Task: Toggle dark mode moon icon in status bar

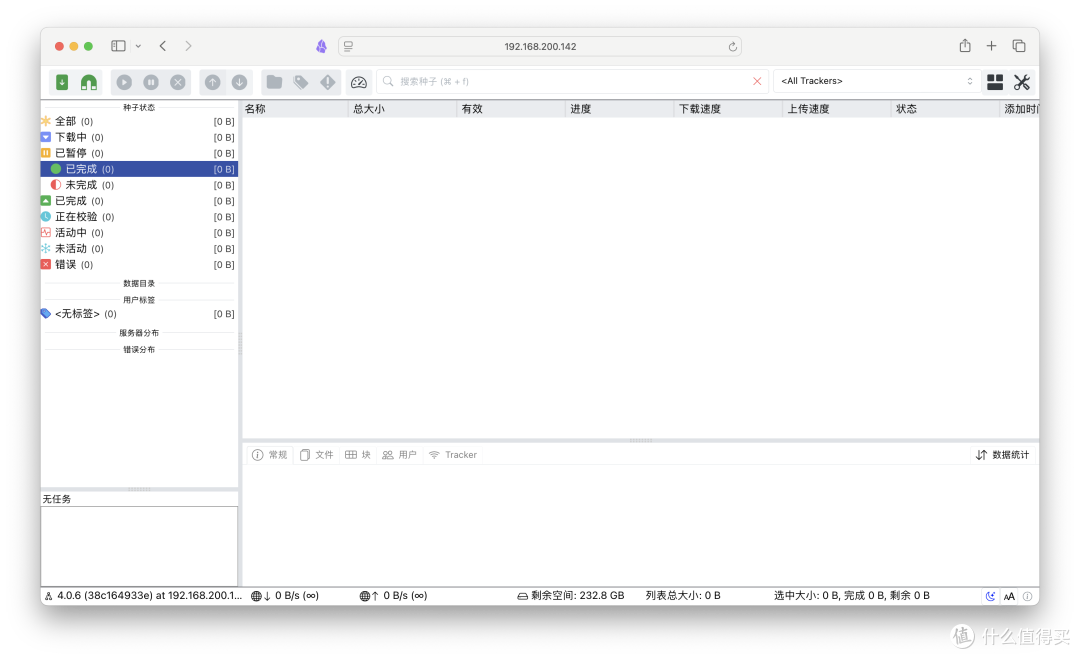Action: [990, 596]
